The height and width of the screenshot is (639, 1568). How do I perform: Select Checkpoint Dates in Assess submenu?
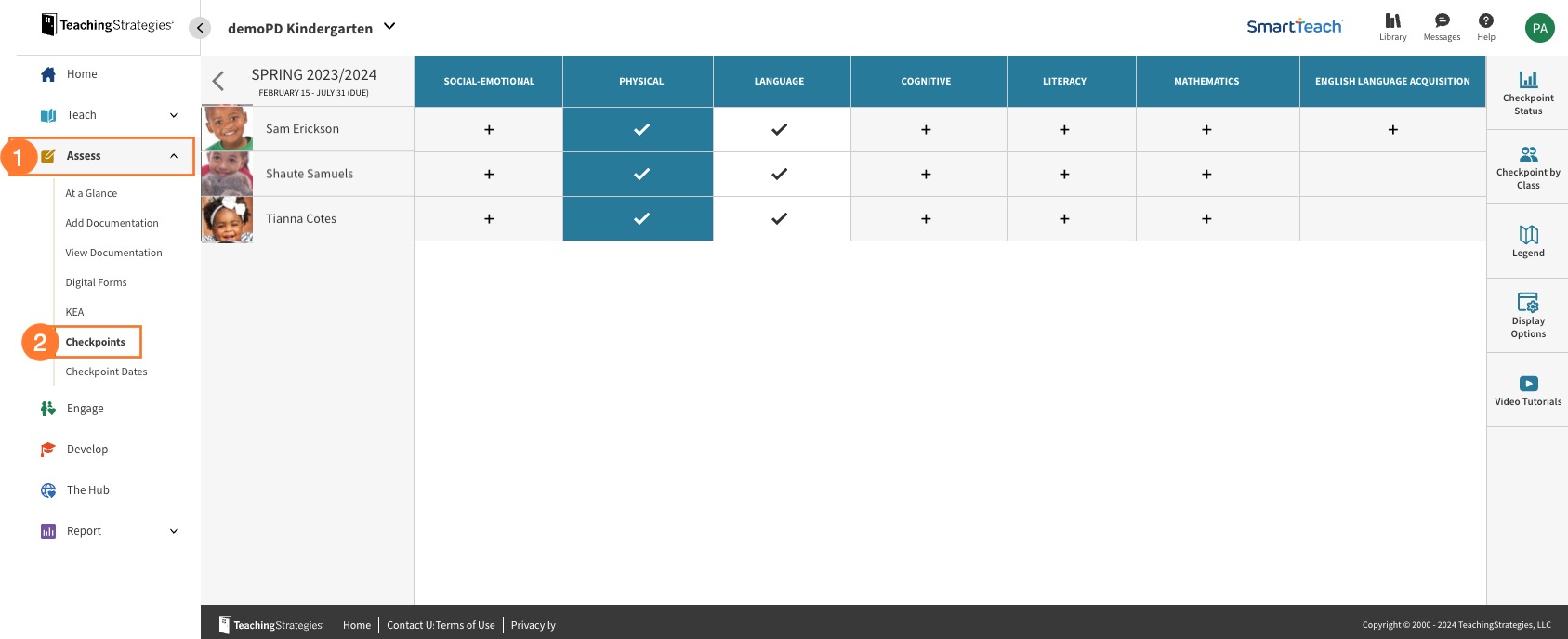106,372
